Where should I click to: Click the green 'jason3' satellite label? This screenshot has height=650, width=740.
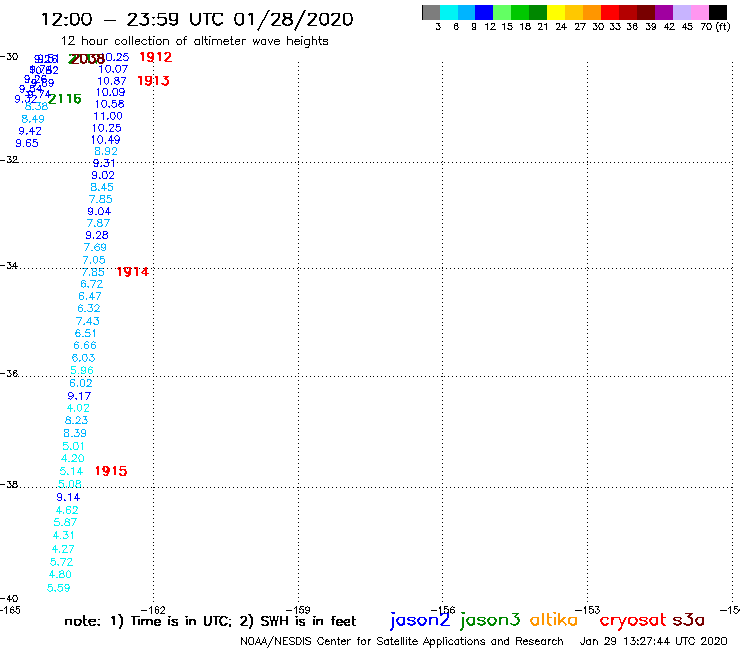[x=490, y=620]
